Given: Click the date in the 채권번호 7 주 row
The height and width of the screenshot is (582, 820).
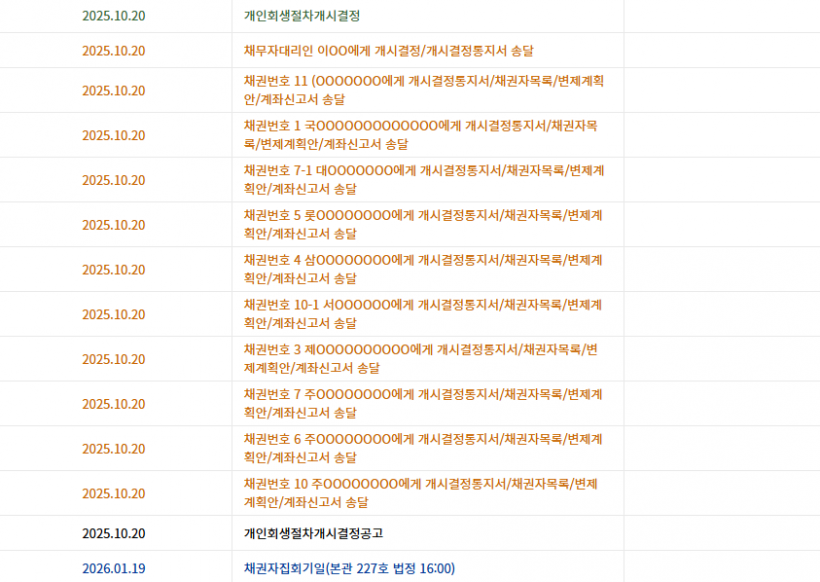Looking at the screenshot, I should point(113,404).
